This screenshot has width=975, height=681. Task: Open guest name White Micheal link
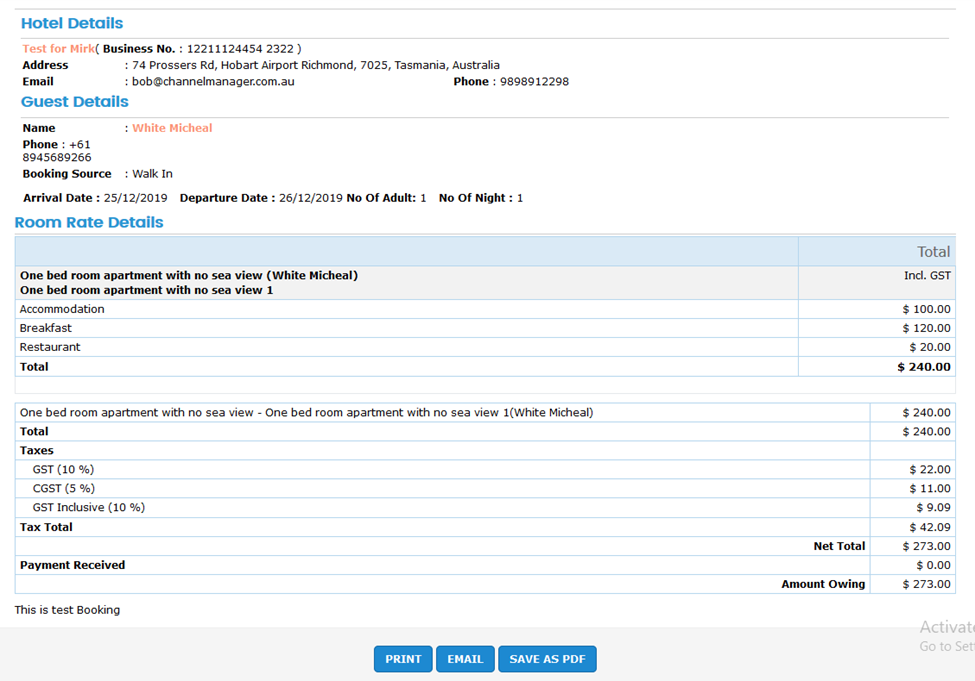[172, 128]
